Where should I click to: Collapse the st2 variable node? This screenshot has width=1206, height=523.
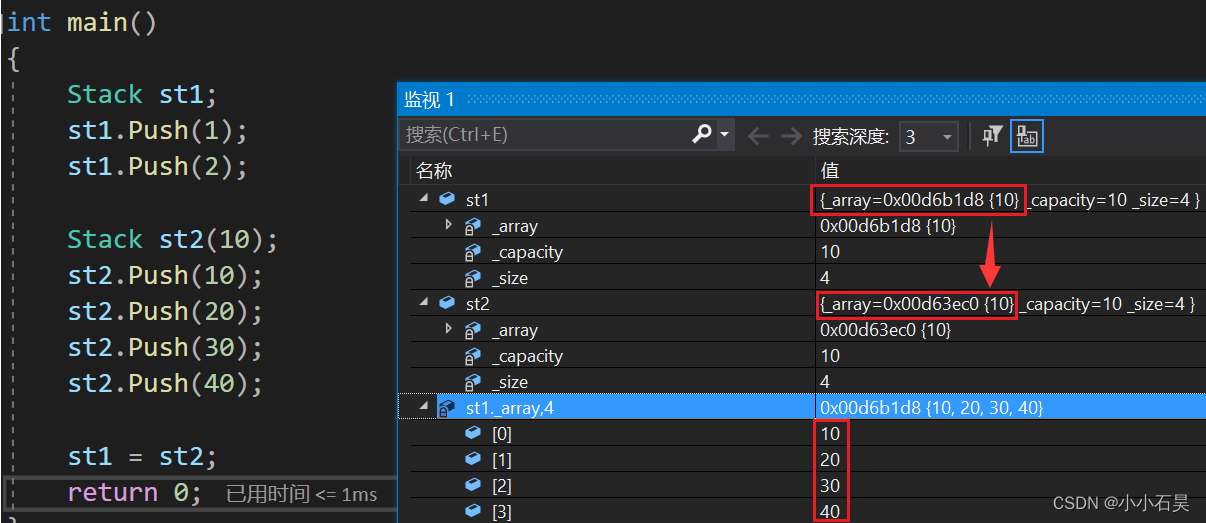(x=424, y=303)
